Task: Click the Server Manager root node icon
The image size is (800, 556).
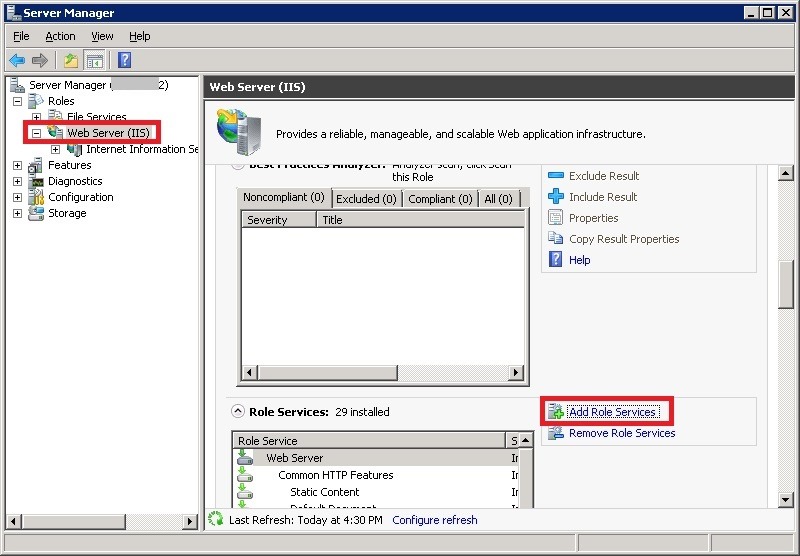Action: pyautogui.click(x=17, y=85)
